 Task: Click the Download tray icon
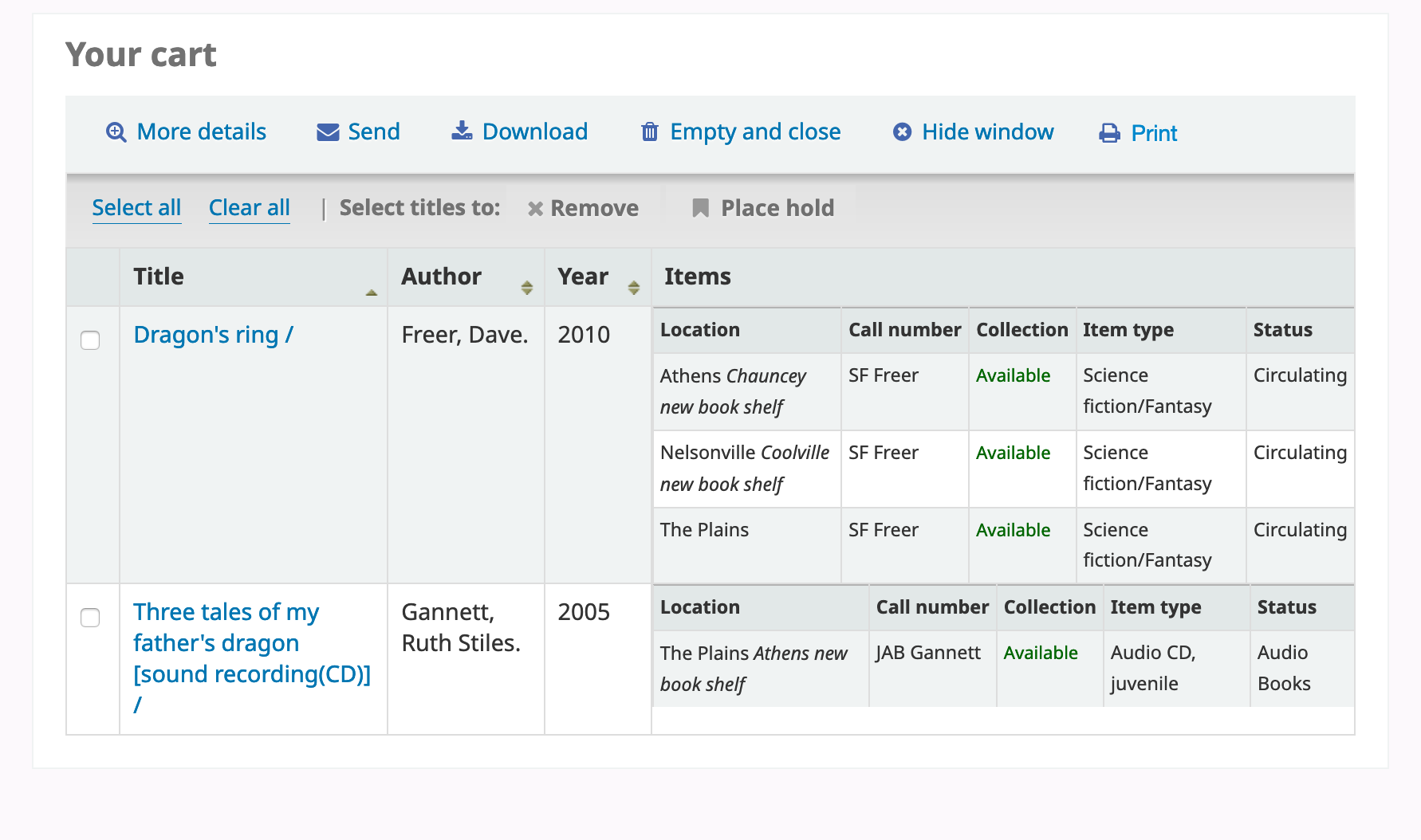click(x=462, y=131)
